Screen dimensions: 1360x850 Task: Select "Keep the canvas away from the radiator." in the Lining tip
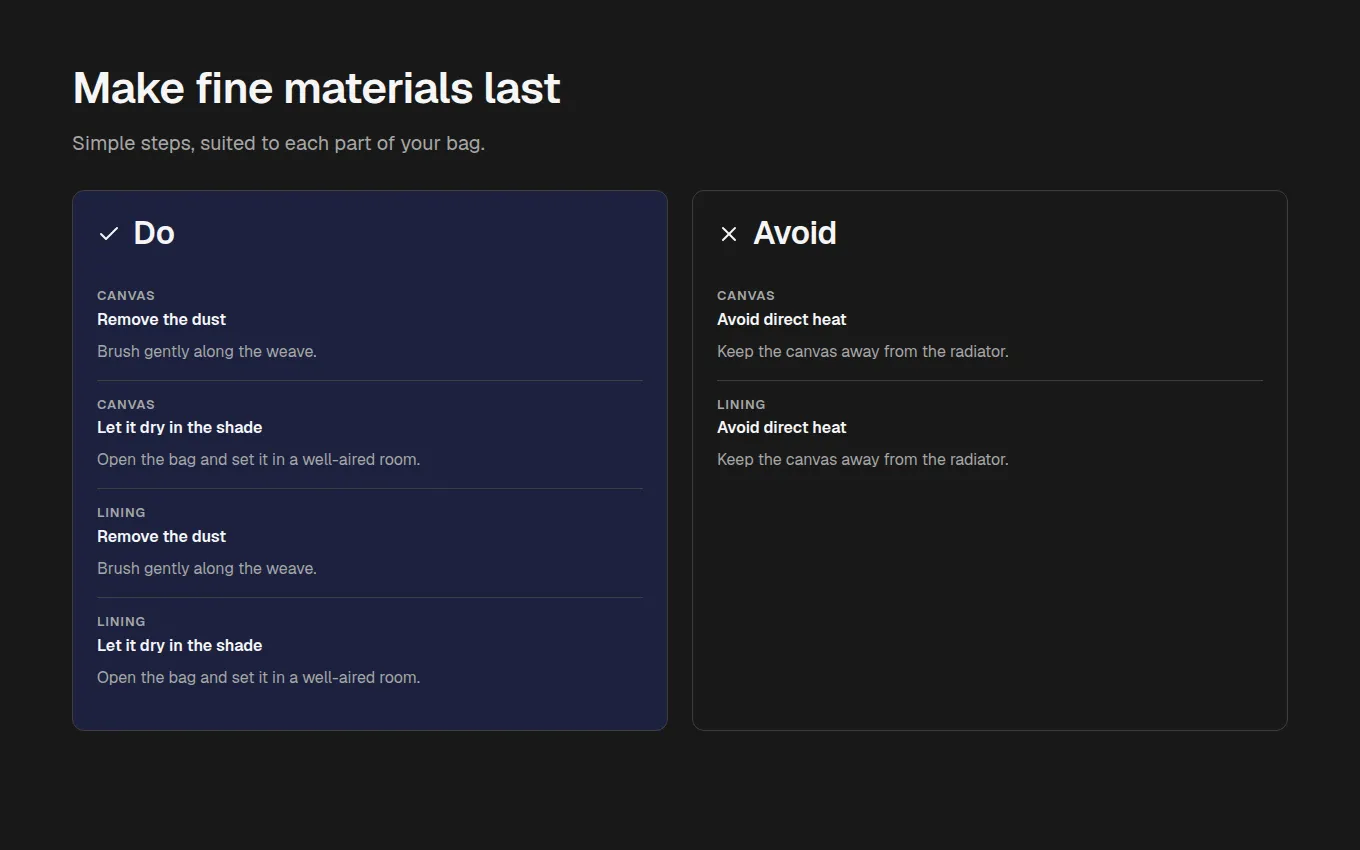click(863, 459)
